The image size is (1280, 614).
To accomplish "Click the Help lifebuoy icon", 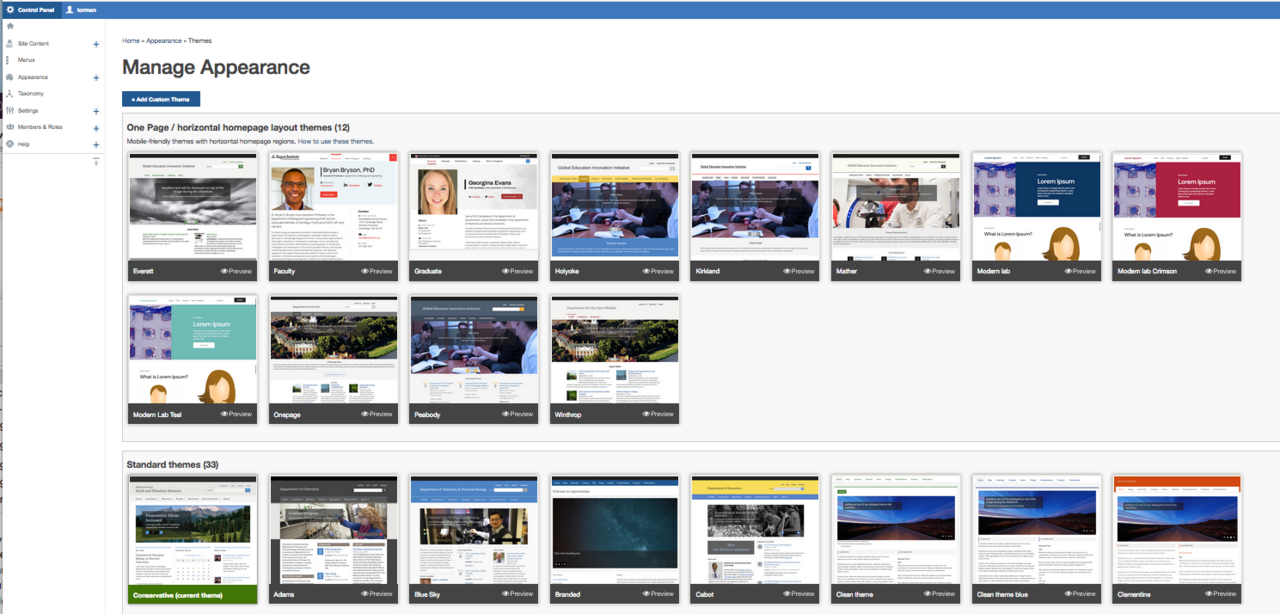I will pyautogui.click(x=9, y=144).
